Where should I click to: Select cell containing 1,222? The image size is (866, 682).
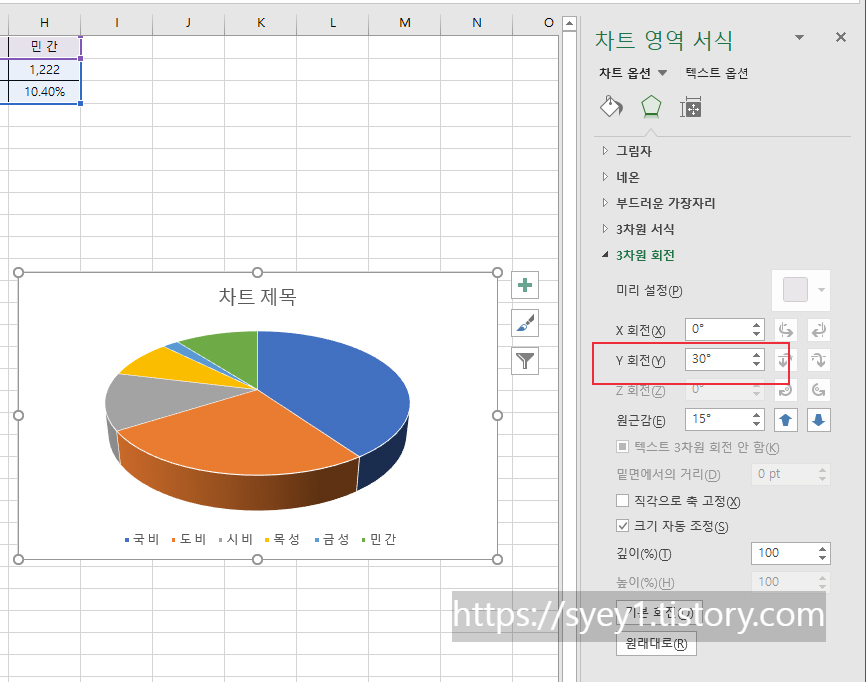tap(44, 70)
